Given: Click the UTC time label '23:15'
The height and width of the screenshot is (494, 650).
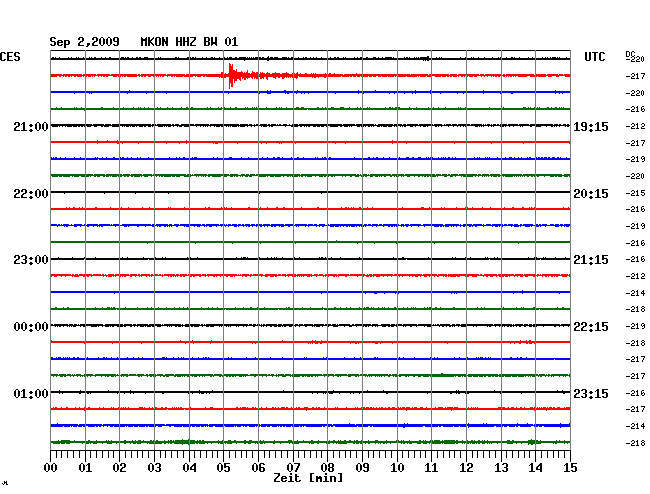Looking at the screenshot, I should (591, 393).
